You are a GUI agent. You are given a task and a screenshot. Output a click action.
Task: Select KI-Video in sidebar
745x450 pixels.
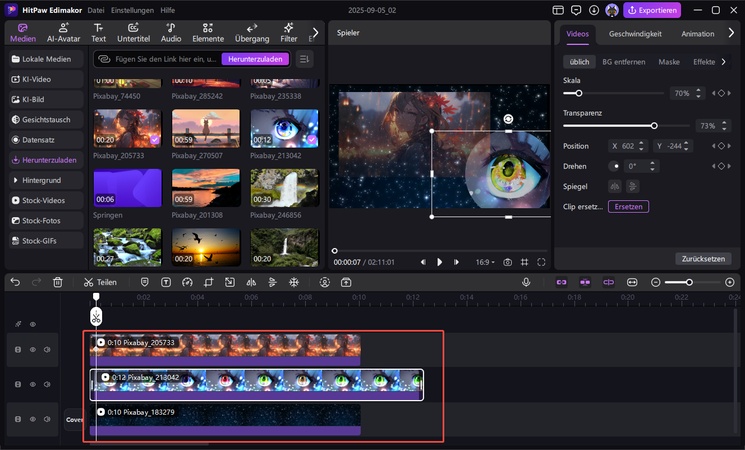pyautogui.click(x=46, y=79)
